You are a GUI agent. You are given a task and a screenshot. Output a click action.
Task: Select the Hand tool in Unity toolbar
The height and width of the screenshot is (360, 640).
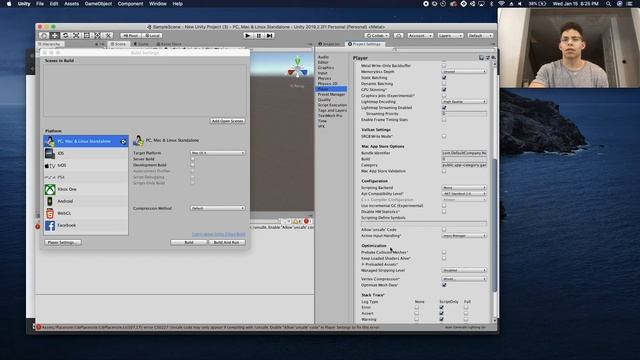(44, 36)
